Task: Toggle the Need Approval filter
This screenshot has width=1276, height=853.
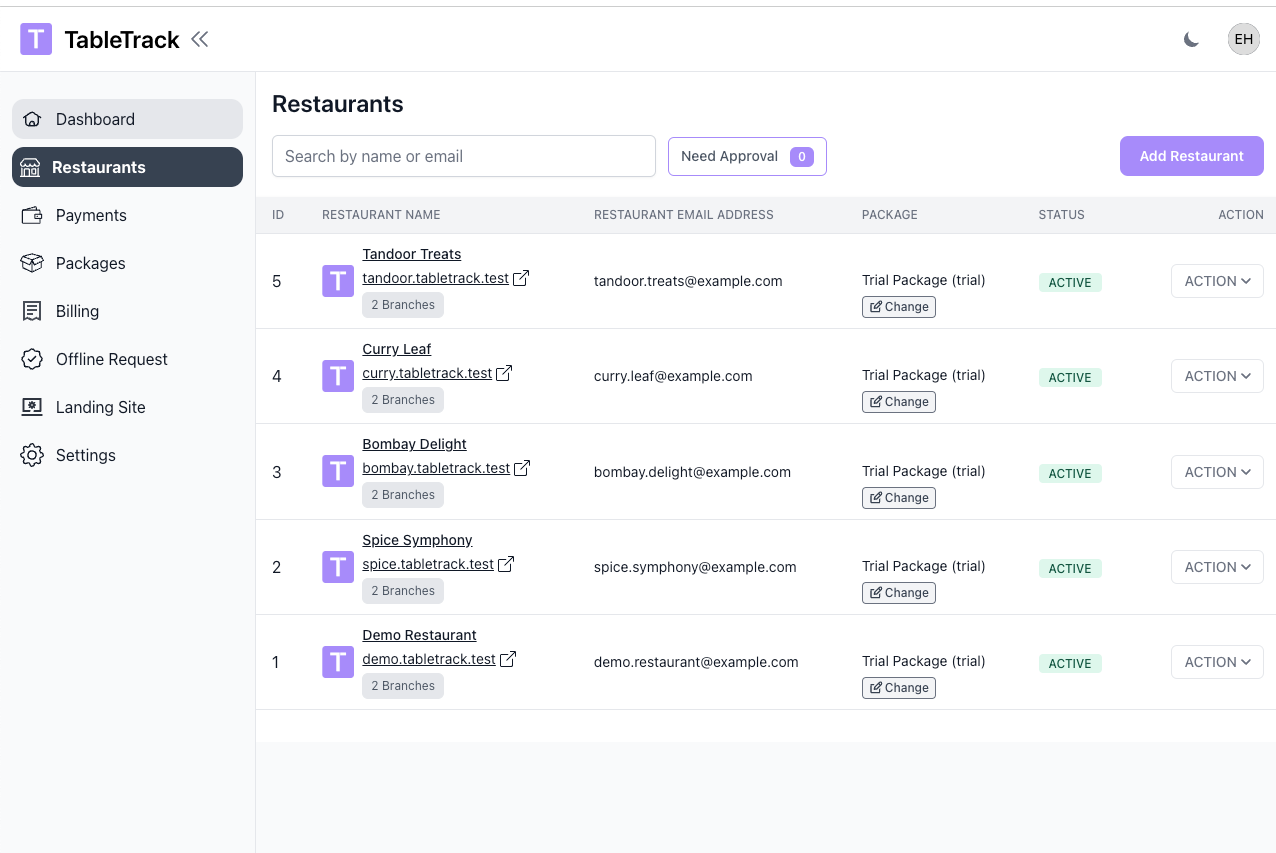Action: tap(747, 156)
